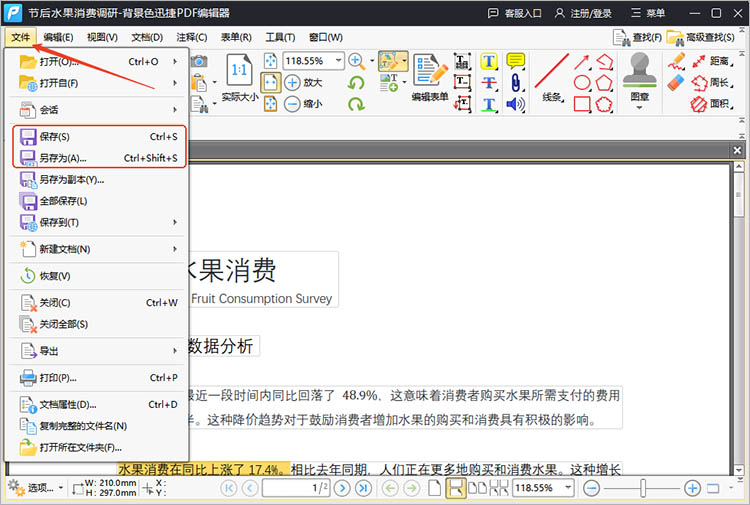The height and width of the screenshot is (505, 750).
Task: Click the magnifier zoom tool icon
Action: (356, 61)
